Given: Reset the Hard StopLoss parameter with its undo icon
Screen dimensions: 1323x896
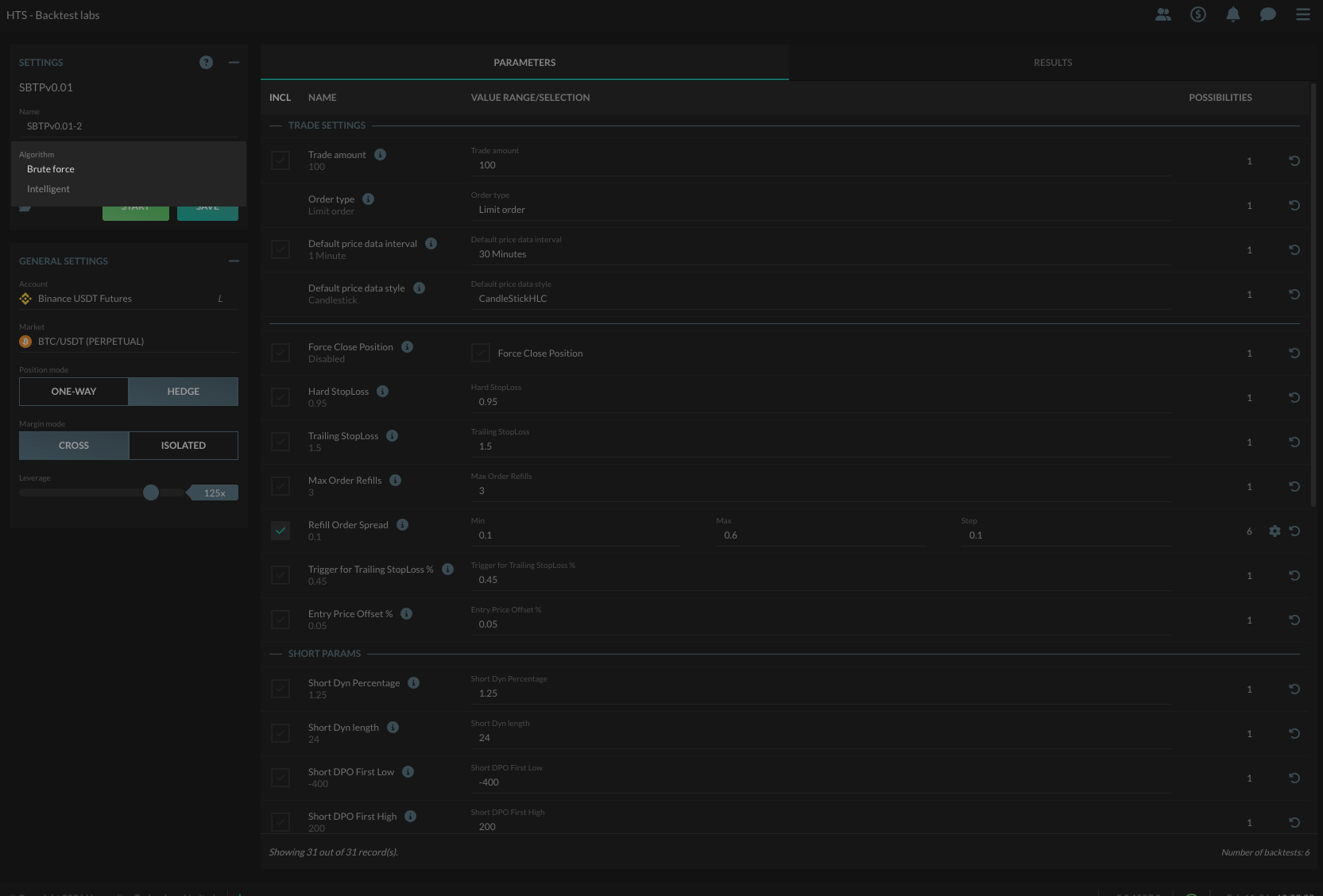Looking at the screenshot, I should (1295, 398).
